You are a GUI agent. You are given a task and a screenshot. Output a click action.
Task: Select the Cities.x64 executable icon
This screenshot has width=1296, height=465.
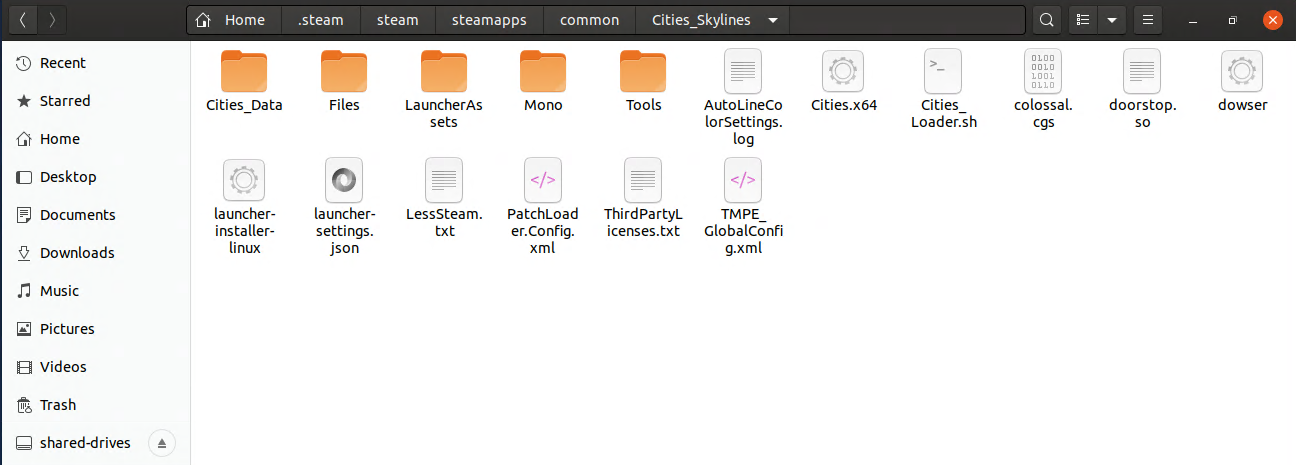click(843, 72)
